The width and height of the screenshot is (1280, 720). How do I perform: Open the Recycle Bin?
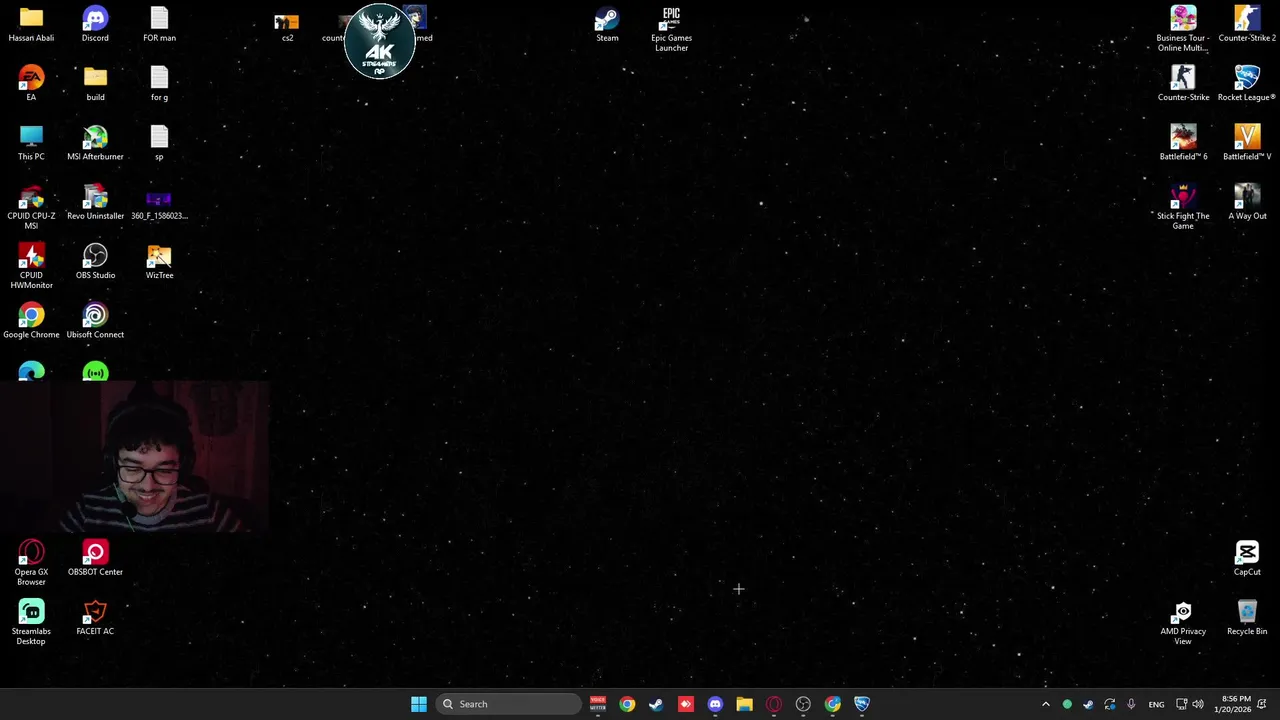tap(1247, 618)
